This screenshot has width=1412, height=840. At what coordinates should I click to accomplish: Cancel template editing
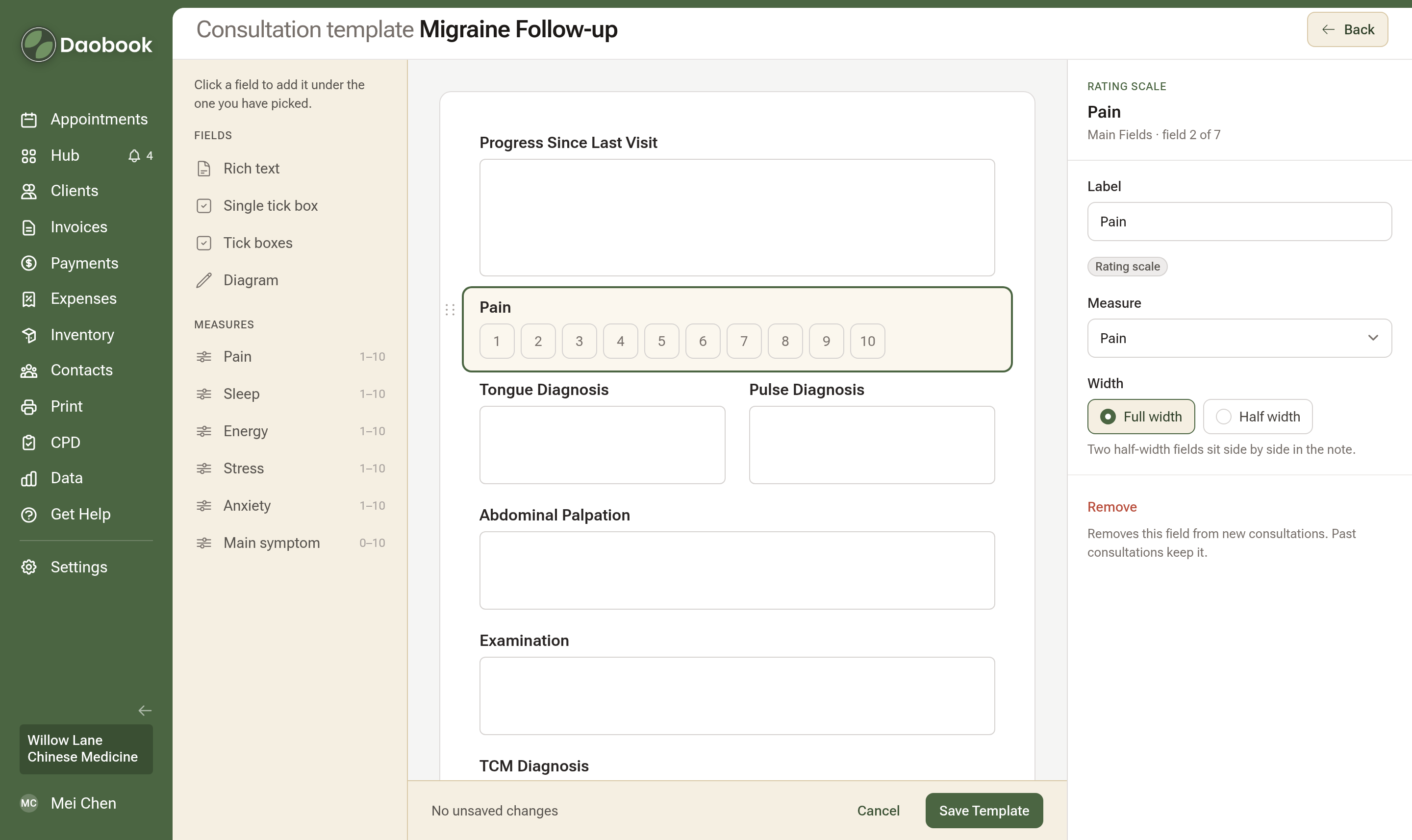(x=878, y=811)
